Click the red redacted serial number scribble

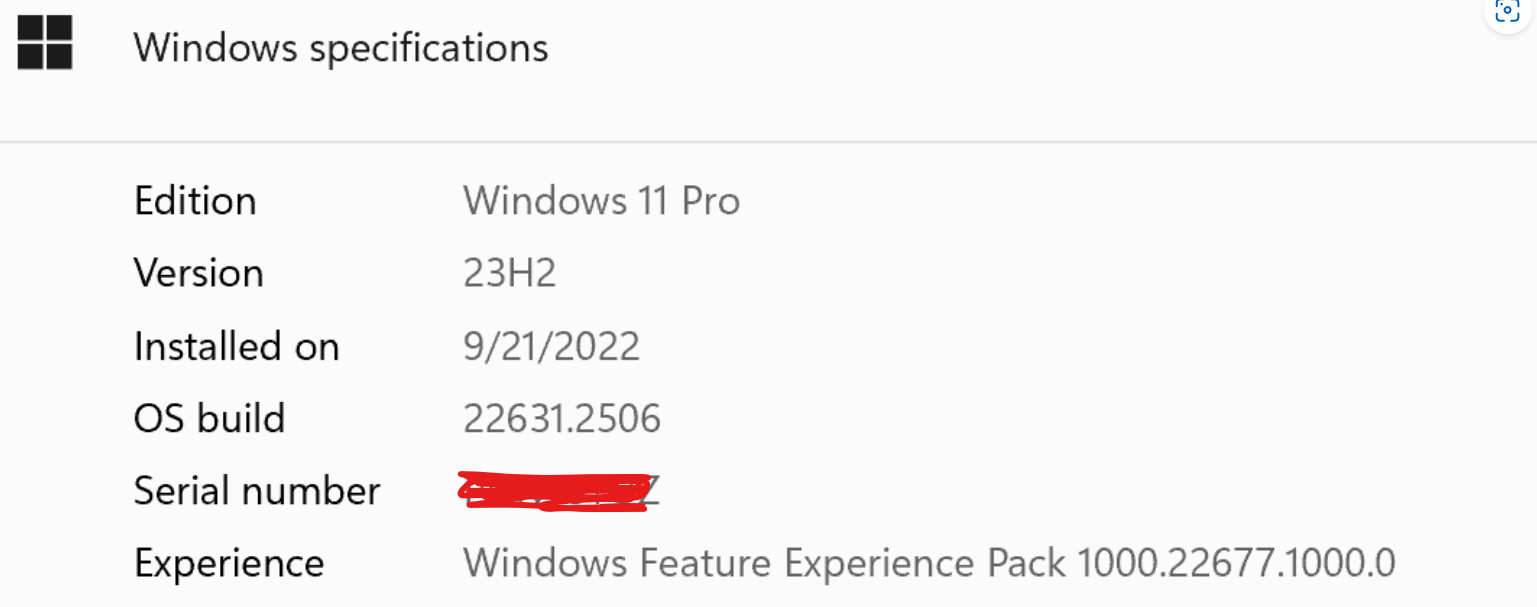(x=550, y=491)
